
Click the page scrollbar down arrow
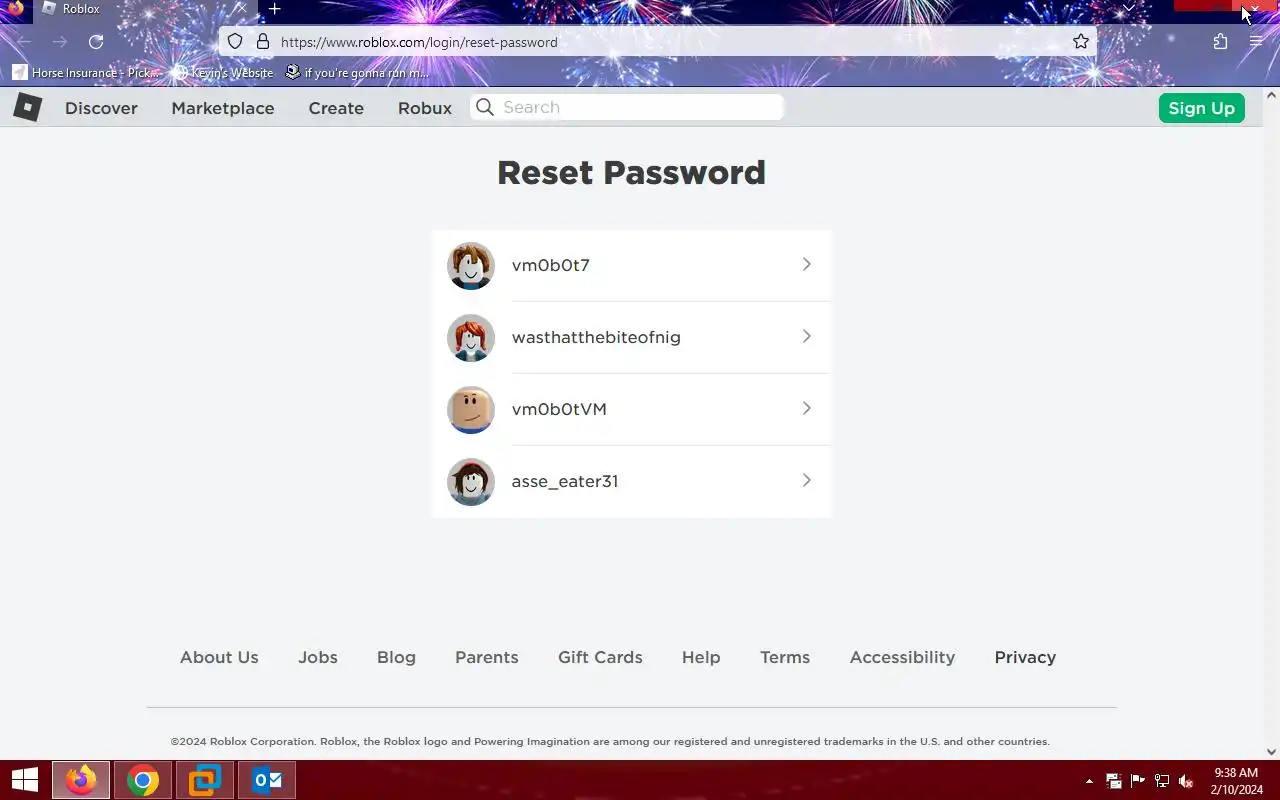(x=1272, y=752)
